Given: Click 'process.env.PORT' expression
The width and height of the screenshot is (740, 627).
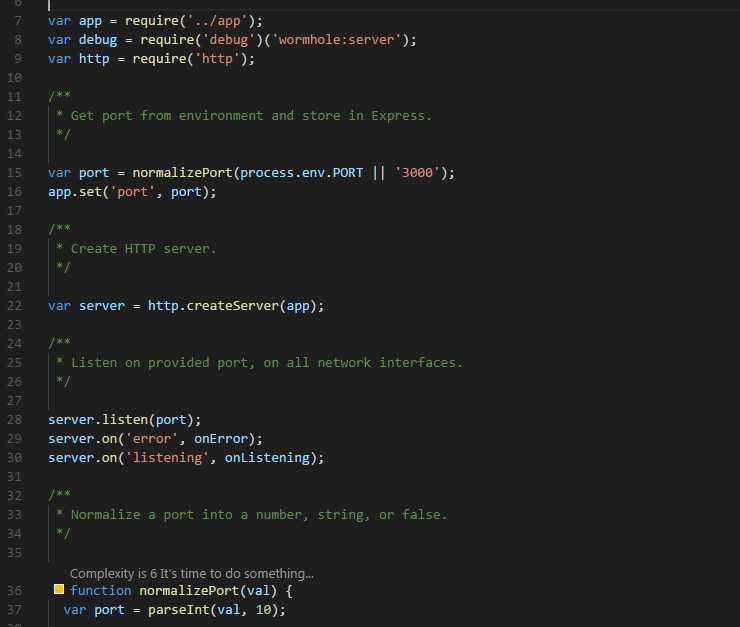Looking at the screenshot, I should click(x=302, y=173).
